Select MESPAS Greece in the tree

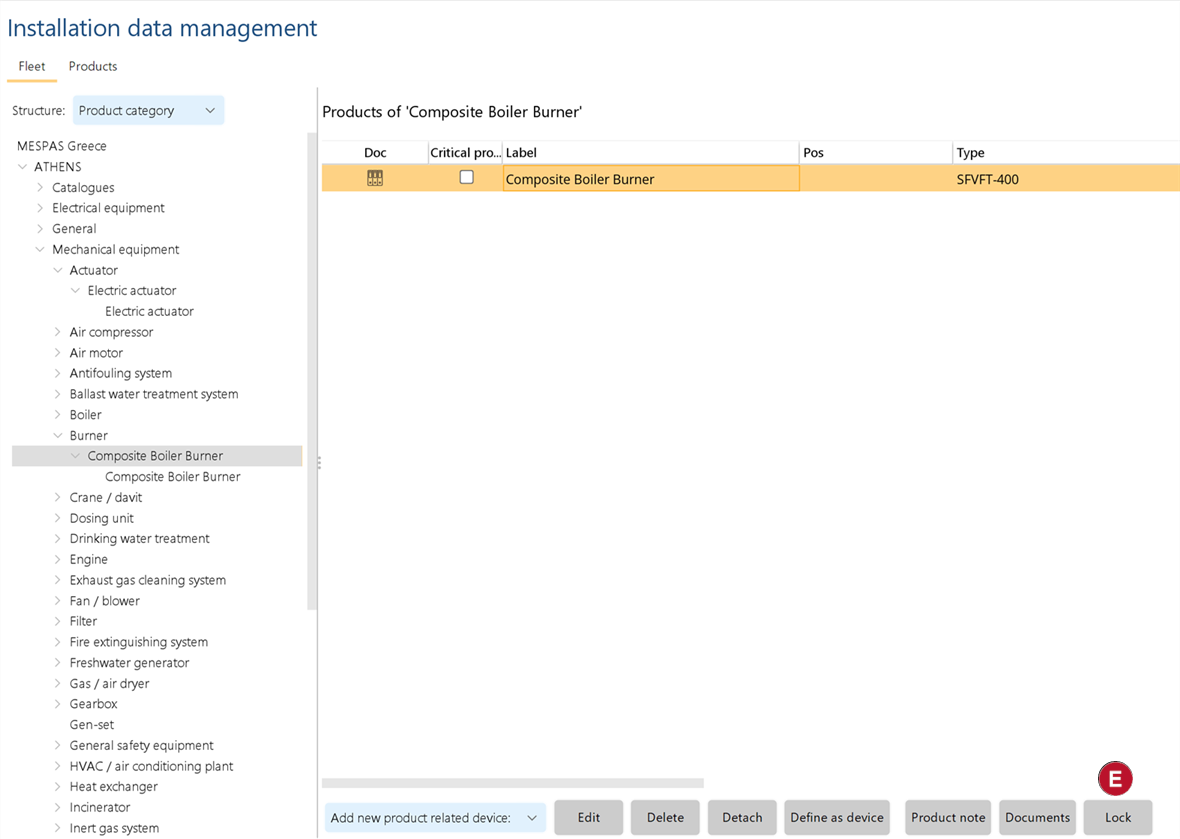click(x=62, y=146)
